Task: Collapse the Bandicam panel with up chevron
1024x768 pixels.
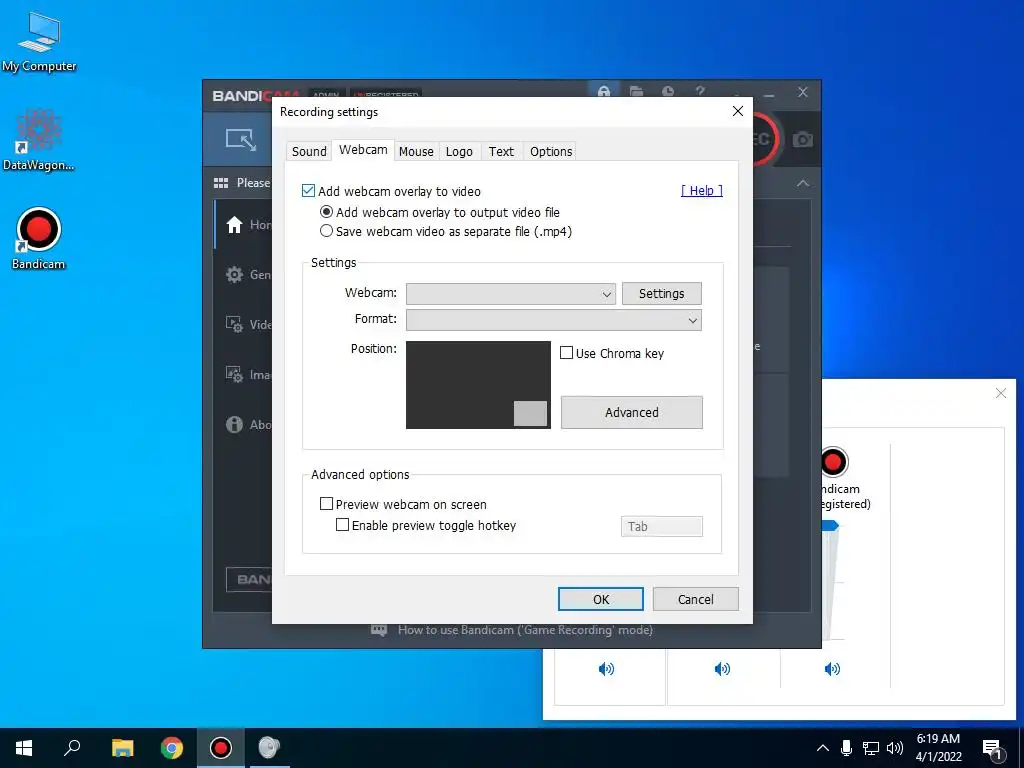Action: [x=803, y=184]
